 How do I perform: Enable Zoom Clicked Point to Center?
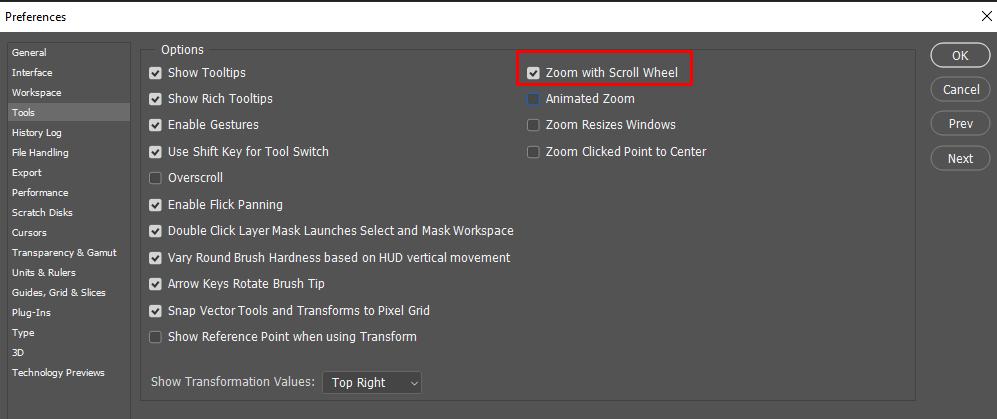pos(534,152)
